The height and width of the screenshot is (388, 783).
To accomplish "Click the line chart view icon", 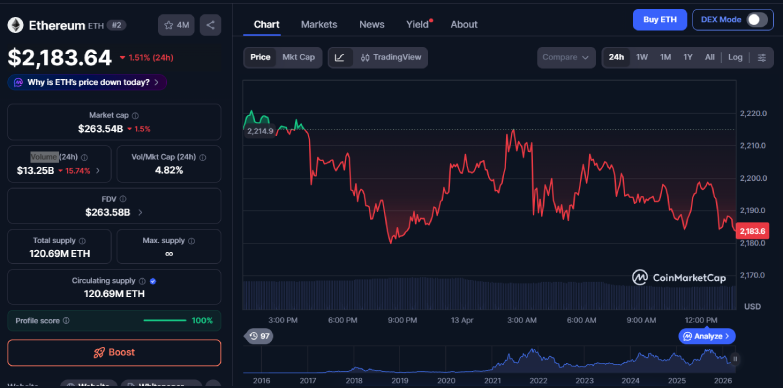I will pyautogui.click(x=340, y=57).
